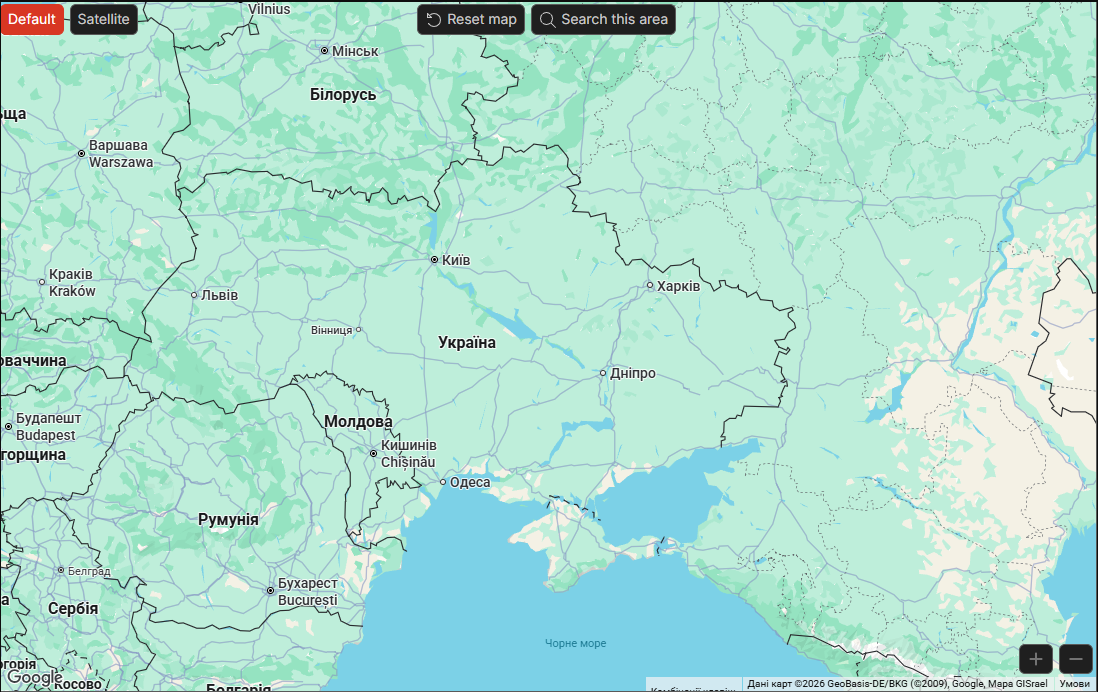Click the Україна country label
The height and width of the screenshot is (692, 1098).
coord(467,342)
